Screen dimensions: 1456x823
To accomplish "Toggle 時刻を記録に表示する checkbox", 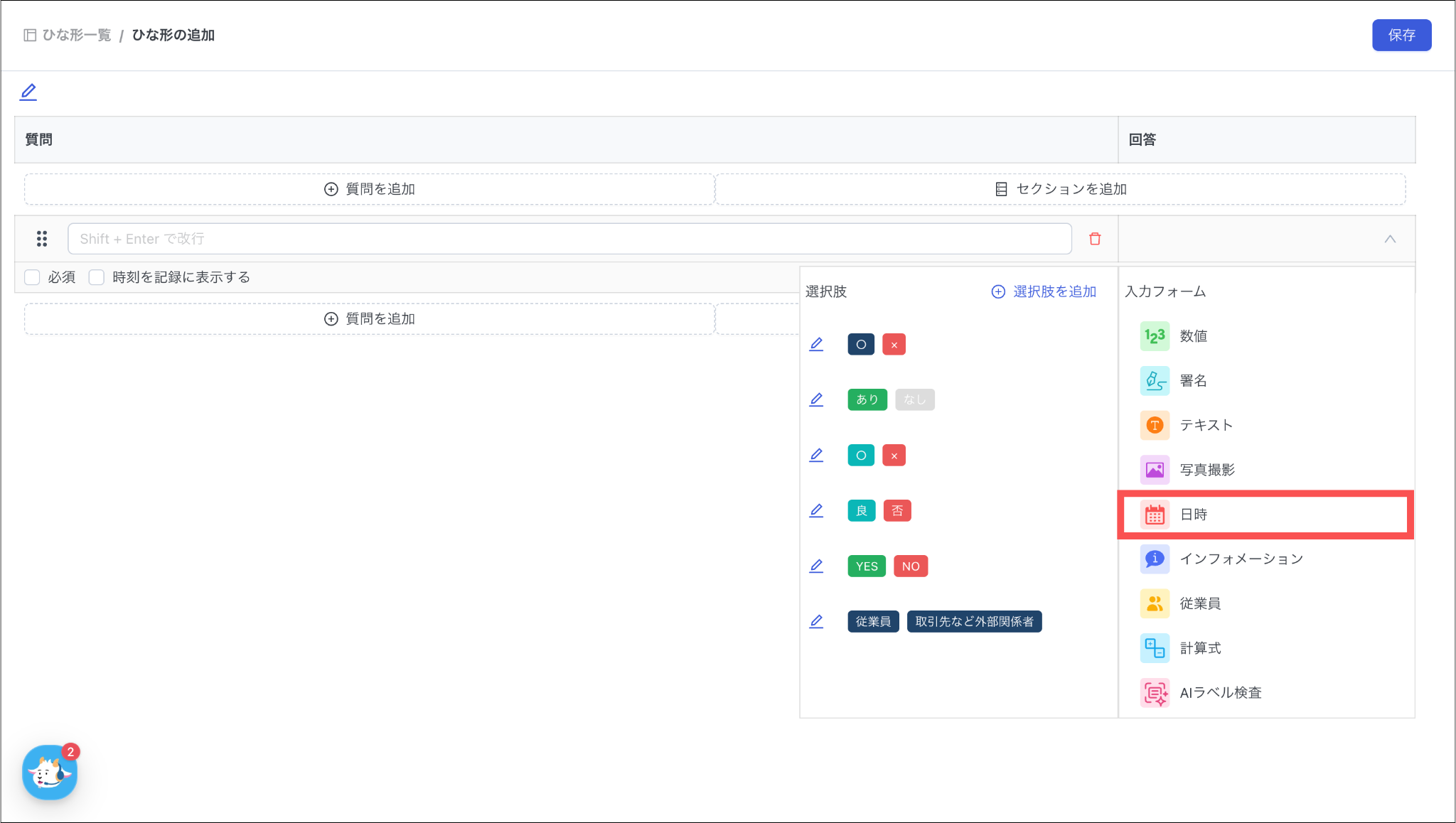I will click(97, 277).
